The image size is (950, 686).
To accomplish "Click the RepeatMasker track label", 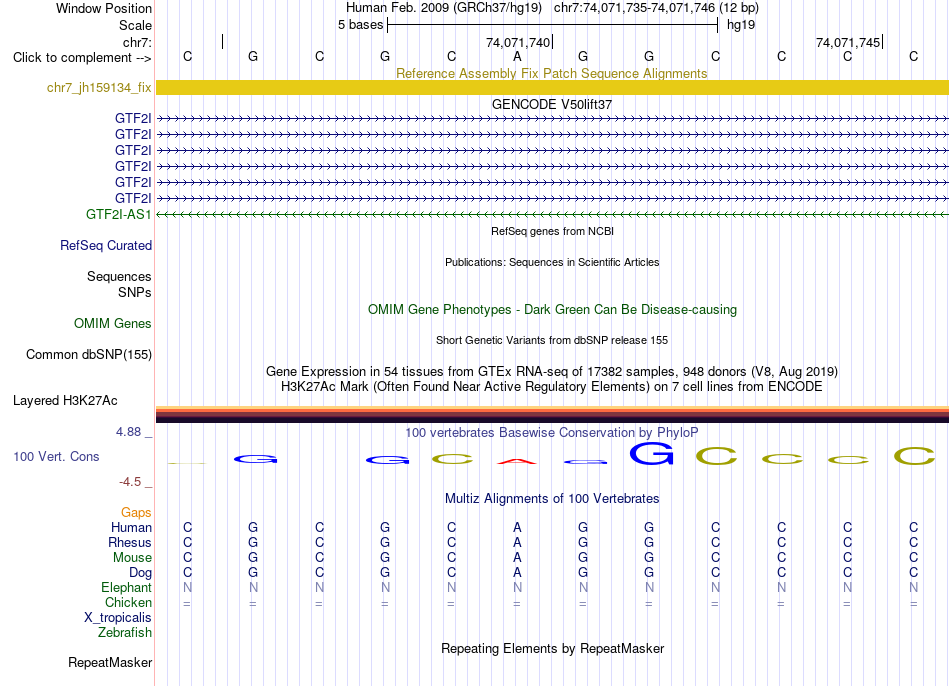I will 110,662.
